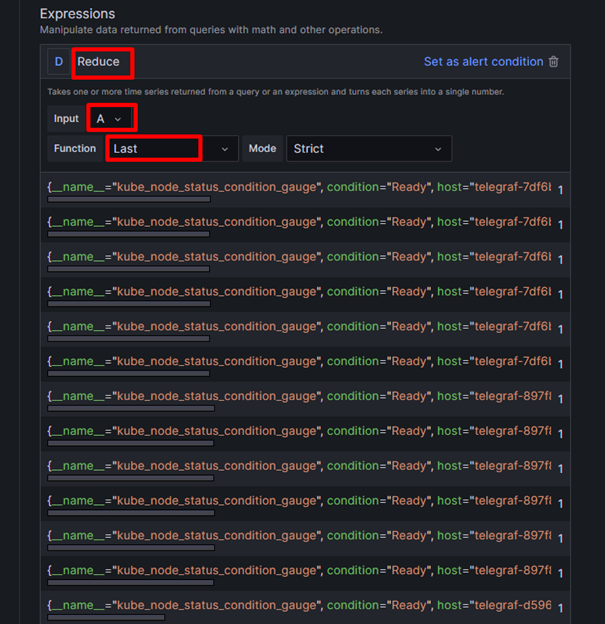Select the first telegraf-7df6 series result row
The width and height of the screenshot is (605, 624).
[x=299, y=187]
